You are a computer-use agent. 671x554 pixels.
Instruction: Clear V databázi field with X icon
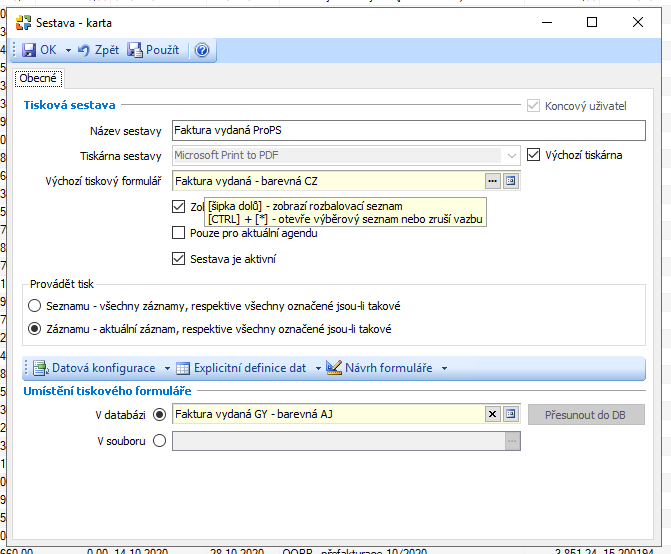click(x=492, y=414)
